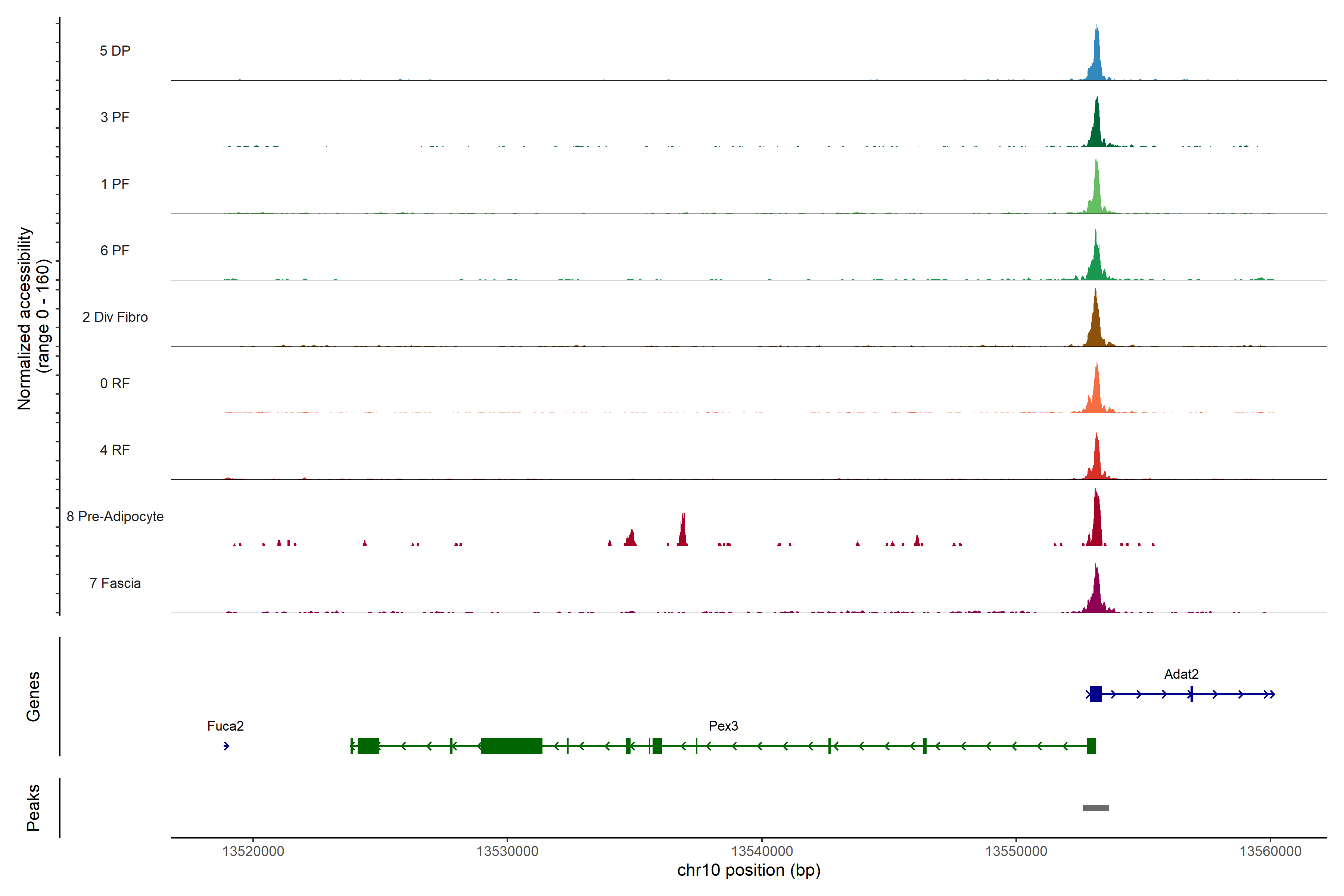Click the 8 Pre-Adipocyte track label
The image size is (1344, 896).
115,516
